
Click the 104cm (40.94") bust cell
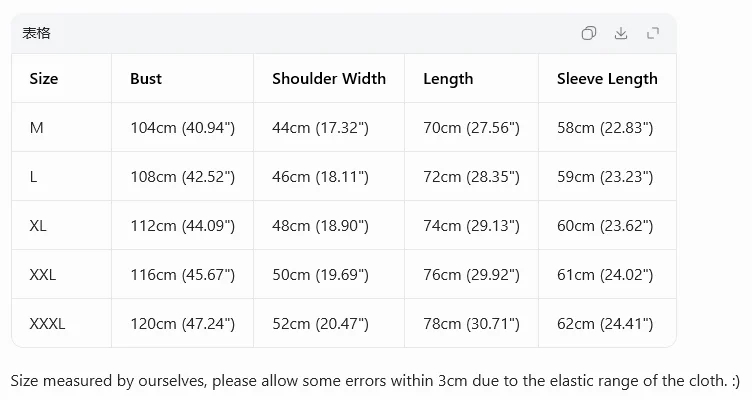(183, 128)
